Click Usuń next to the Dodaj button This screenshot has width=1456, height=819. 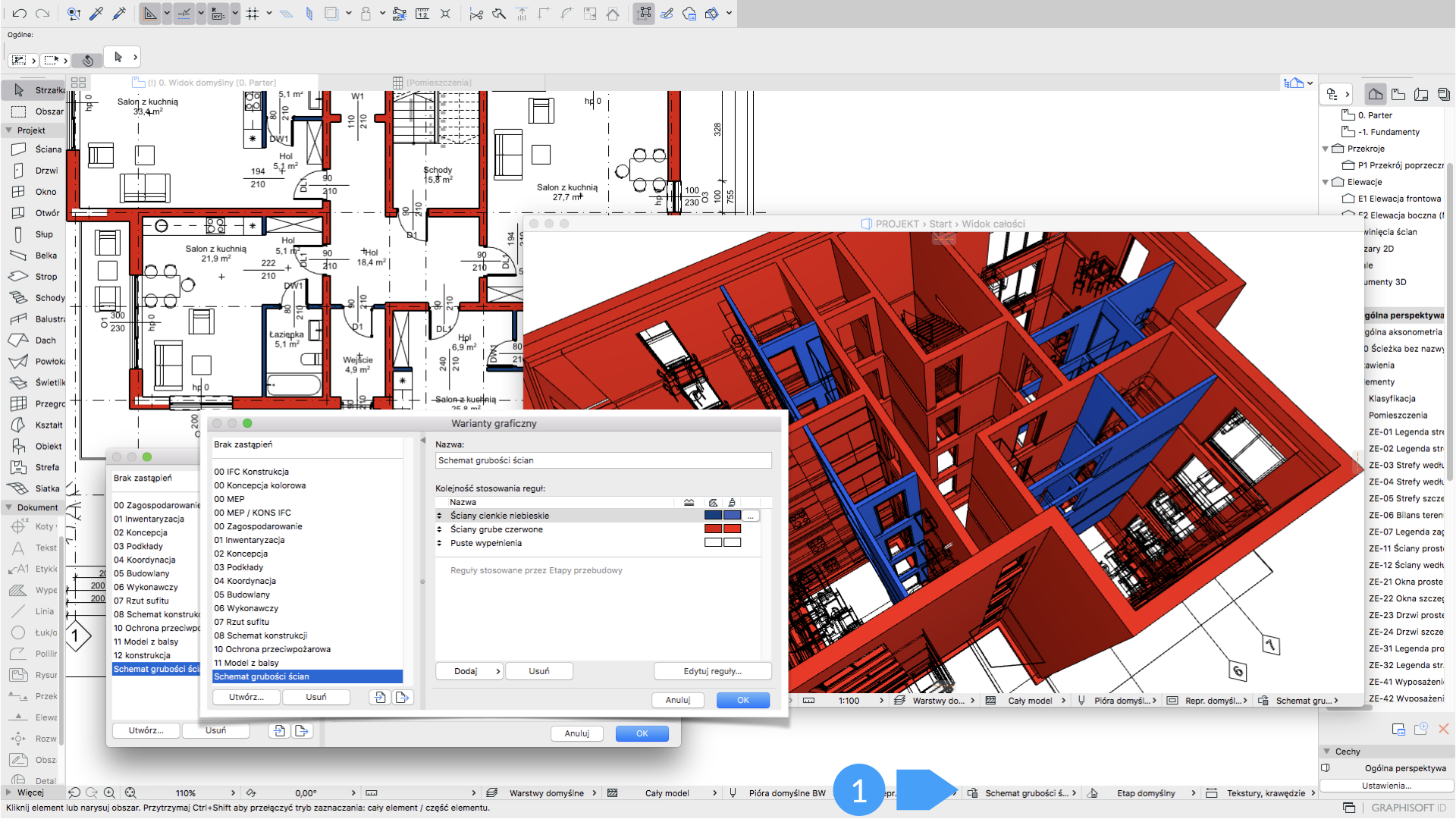coord(539,671)
